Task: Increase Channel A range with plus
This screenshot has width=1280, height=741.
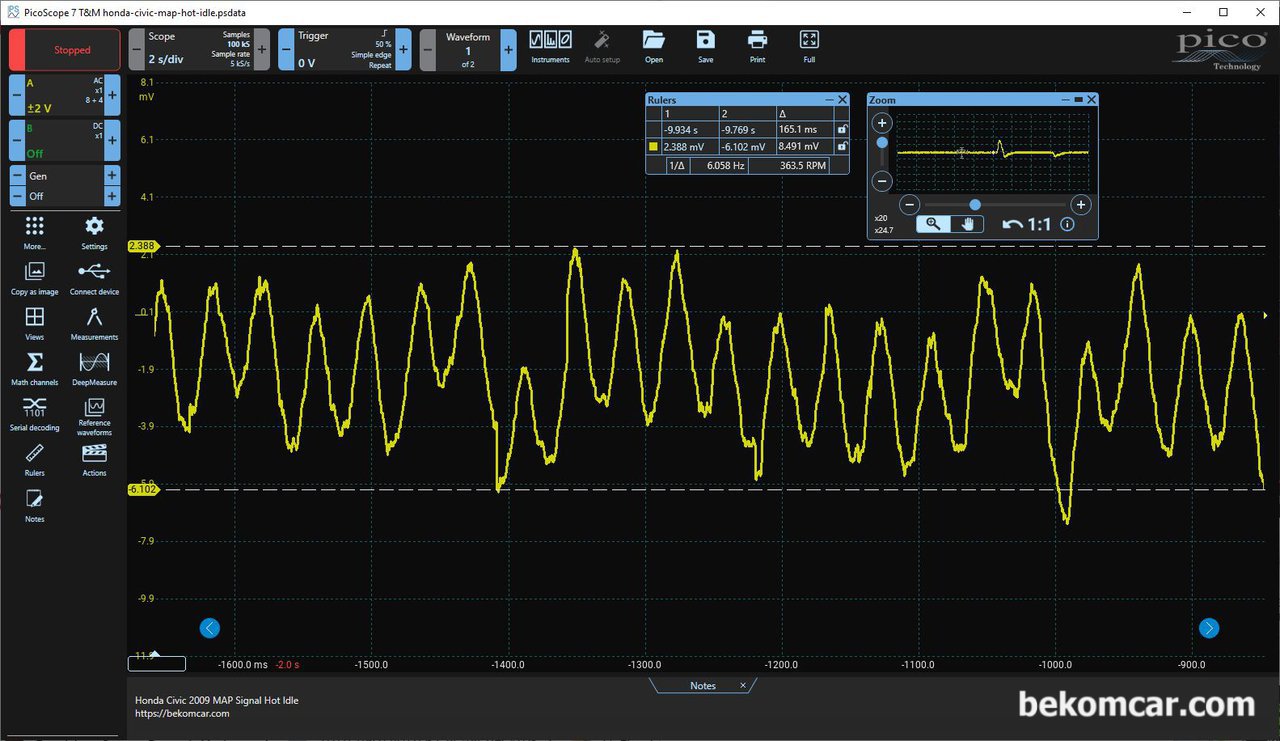Action: (112, 95)
